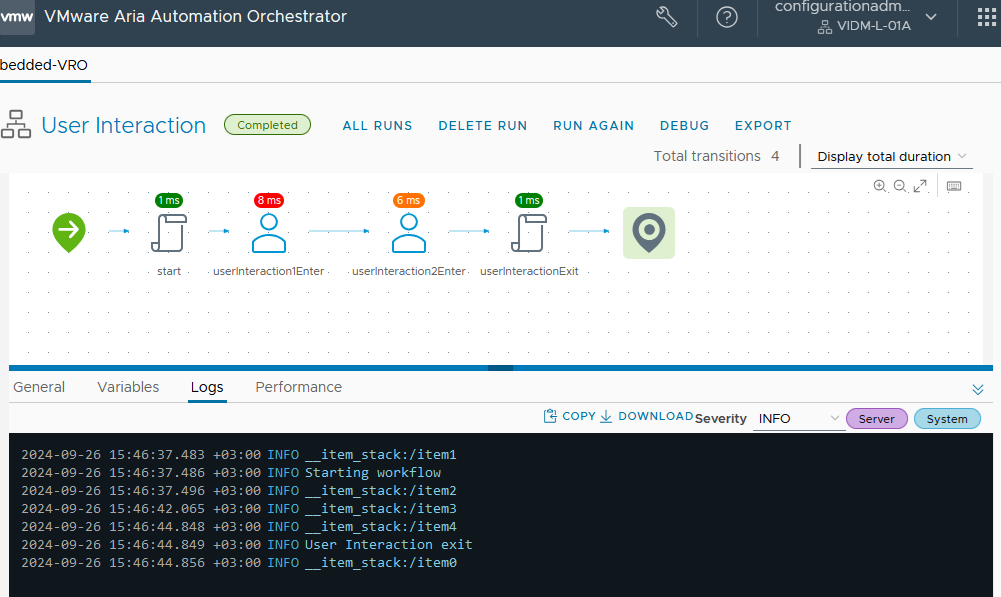Select the userInteraction1Enter person element
1001x597 pixels.
coord(269,233)
